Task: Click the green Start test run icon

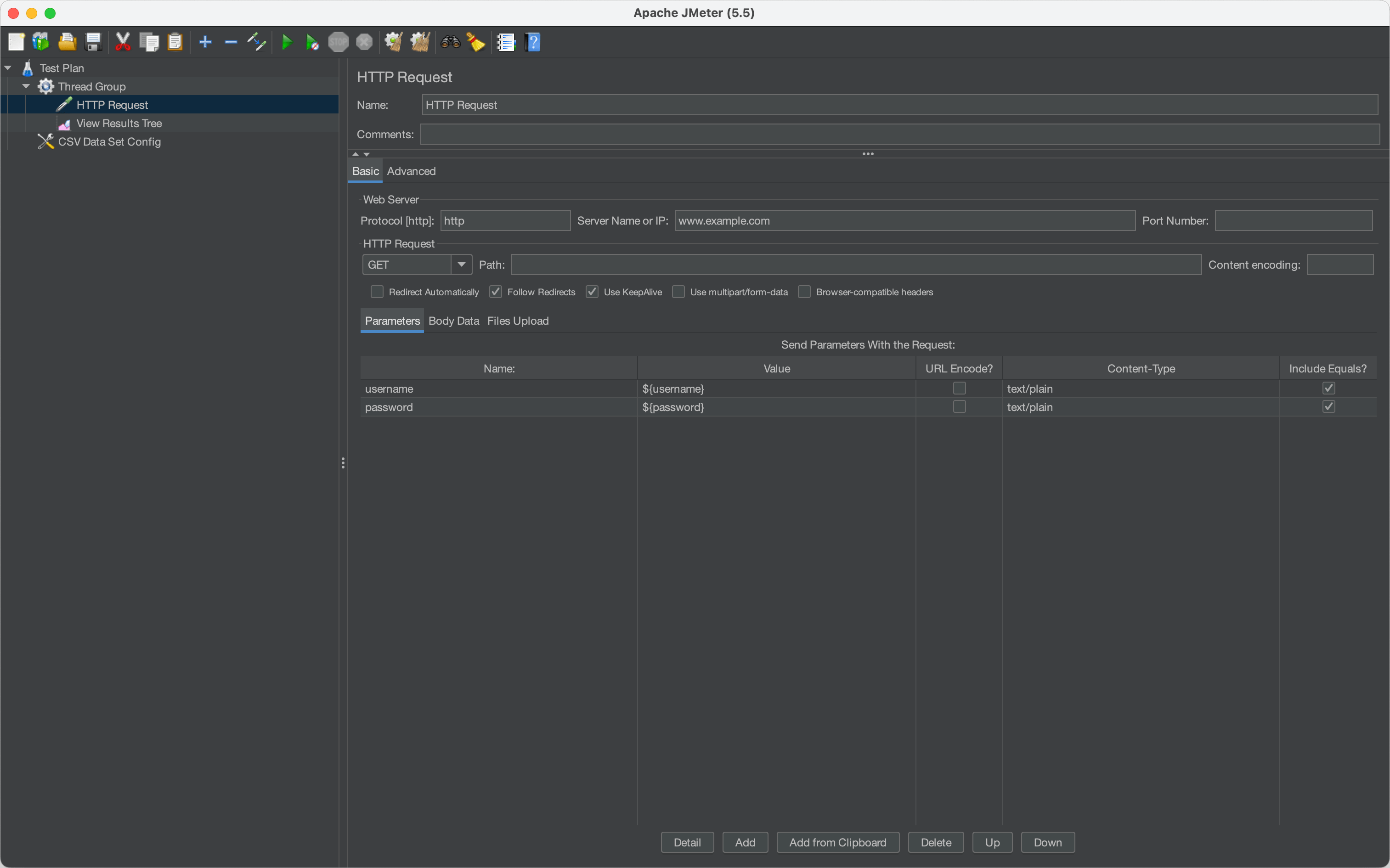Action: (x=287, y=42)
